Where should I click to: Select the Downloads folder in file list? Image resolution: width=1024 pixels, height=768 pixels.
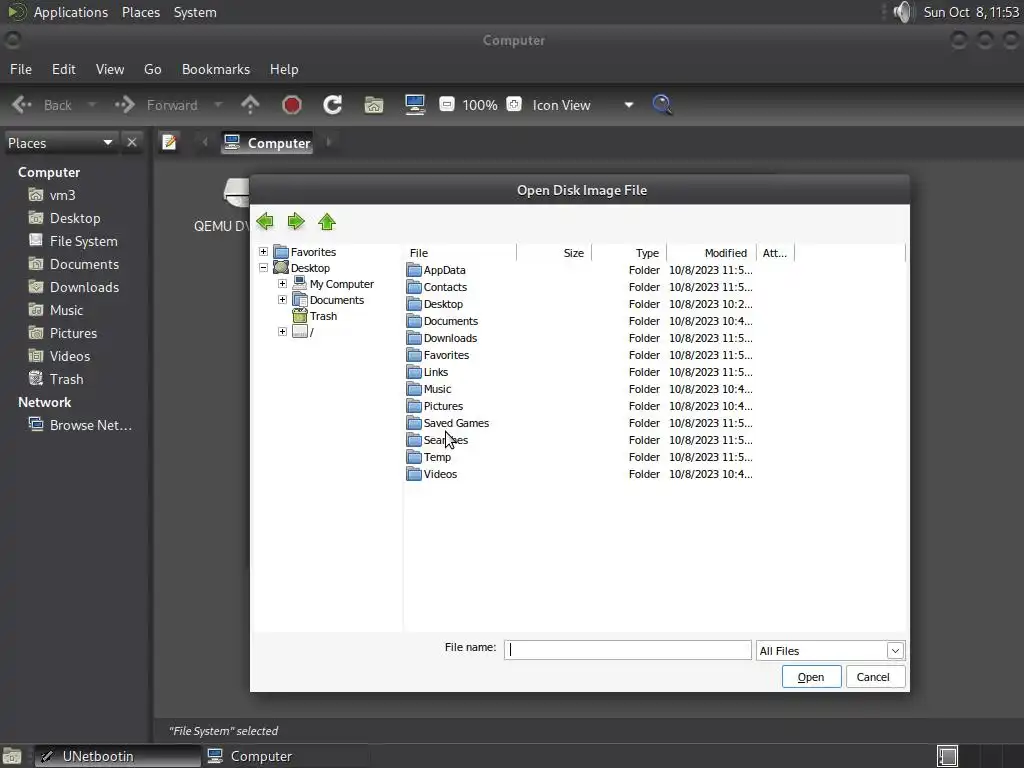441,338
